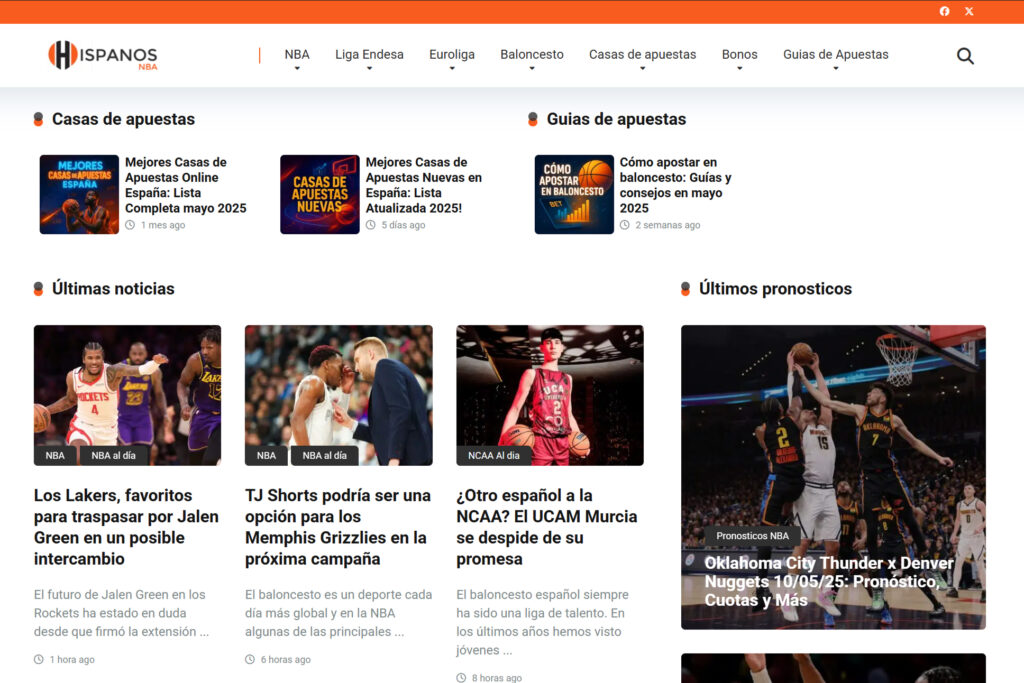Open the Baloncesto menu item

pos(532,54)
